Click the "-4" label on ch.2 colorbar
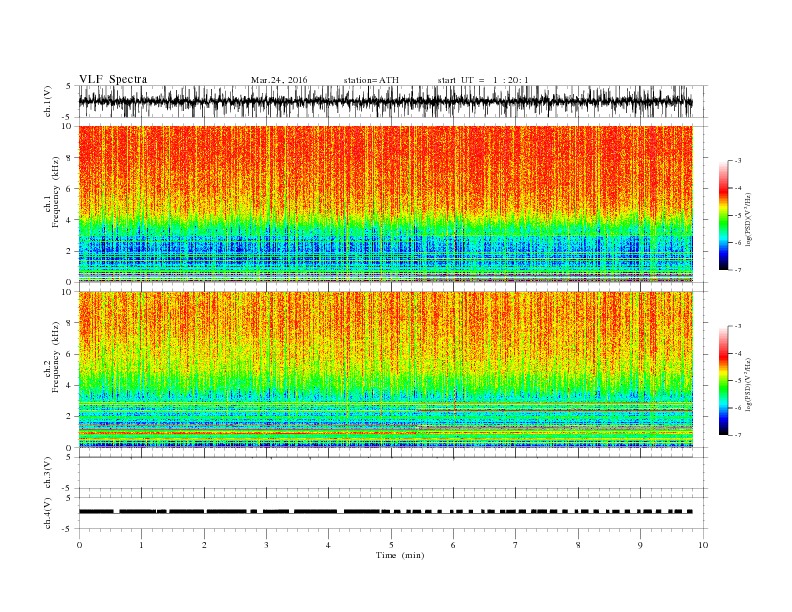The image size is (792, 612). pos(738,353)
